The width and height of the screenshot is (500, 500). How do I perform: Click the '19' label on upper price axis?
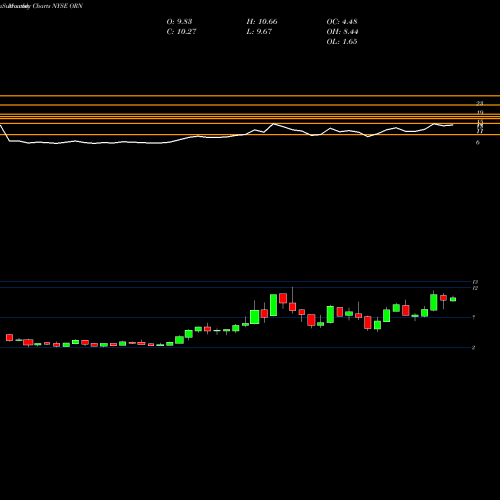point(480,112)
